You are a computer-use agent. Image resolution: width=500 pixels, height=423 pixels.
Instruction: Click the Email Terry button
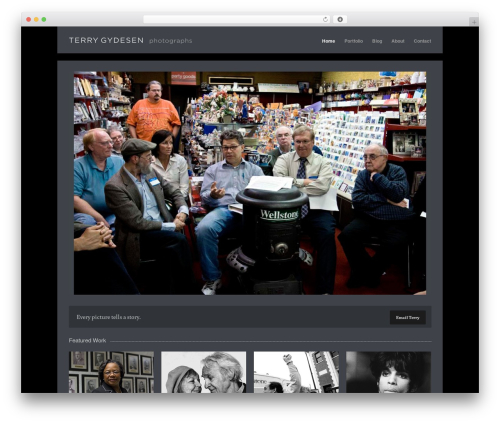[x=408, y=317]
